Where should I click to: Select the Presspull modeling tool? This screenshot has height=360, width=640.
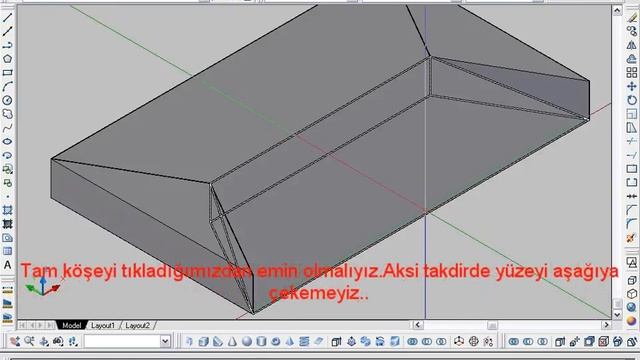pos(351,341)
